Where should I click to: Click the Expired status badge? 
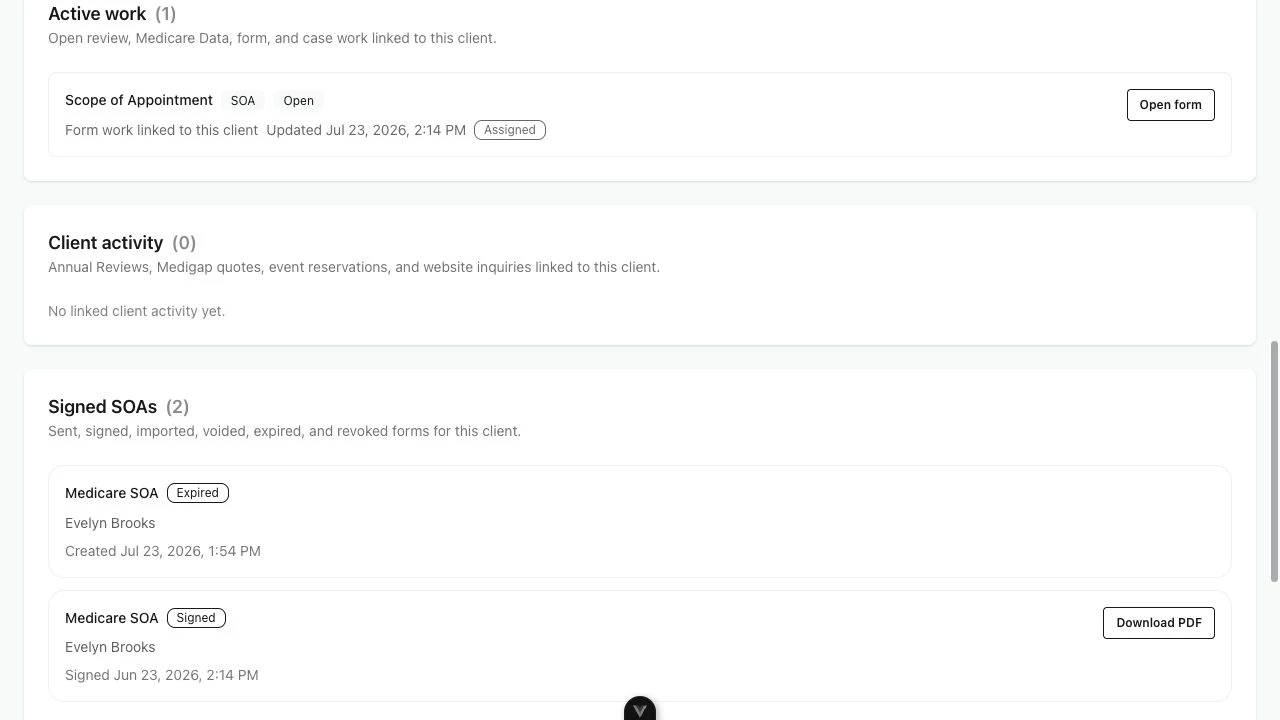tap(198, 493)
